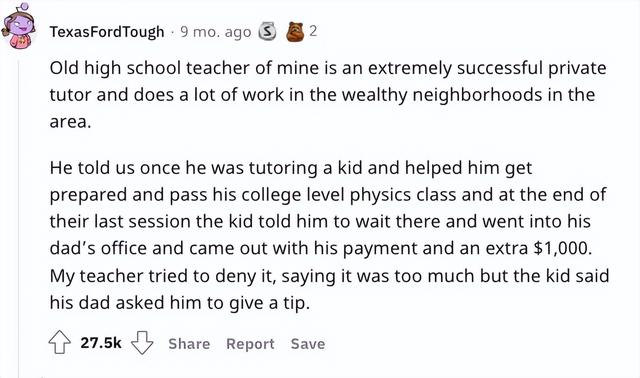The width and height of the screenshot is (640, 378).
Task: Click the award count number 2
Action: [x=313, y=31]
